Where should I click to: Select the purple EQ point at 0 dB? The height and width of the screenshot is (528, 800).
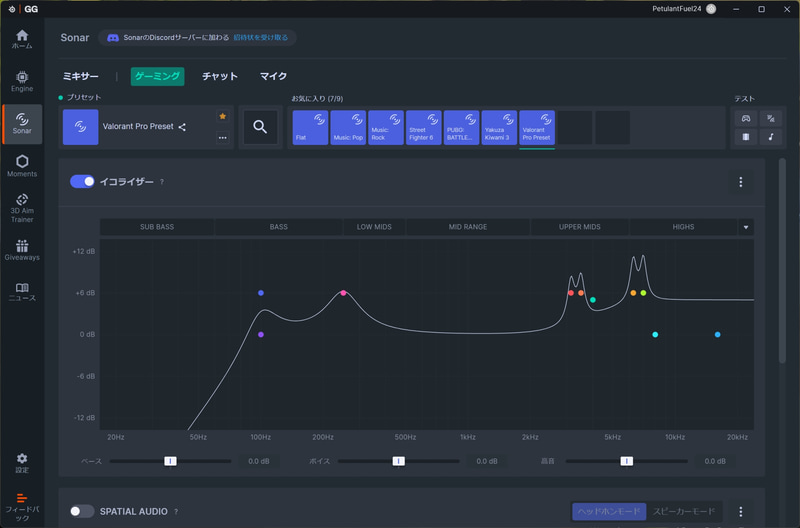[261, 335]
